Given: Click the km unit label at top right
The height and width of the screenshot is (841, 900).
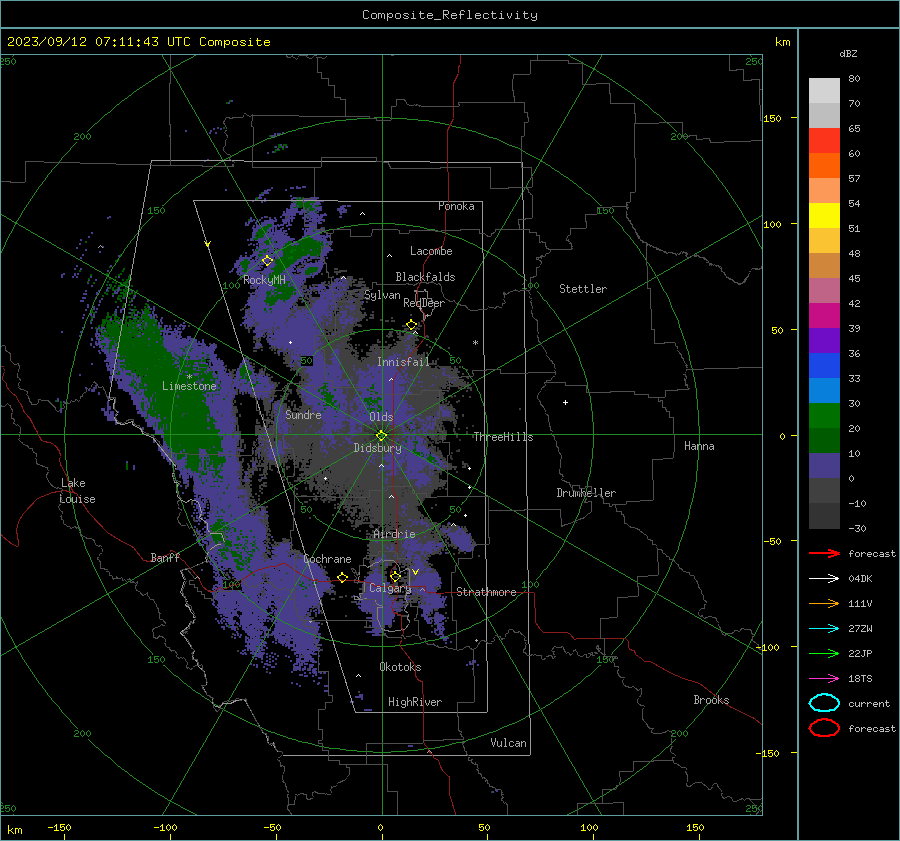Looking at the screenshot, I should 783,42.
